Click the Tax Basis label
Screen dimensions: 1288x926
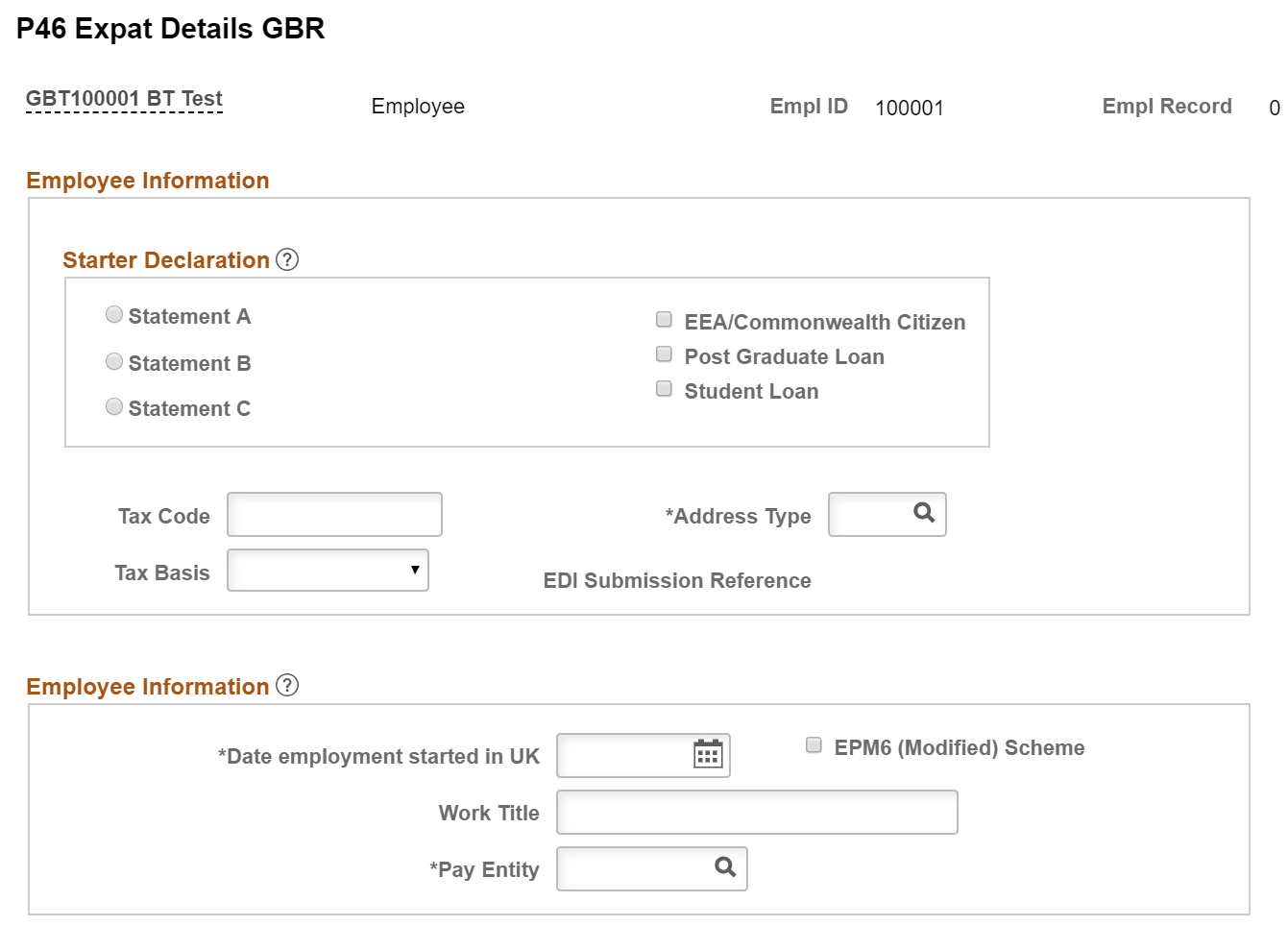point(162,573)
